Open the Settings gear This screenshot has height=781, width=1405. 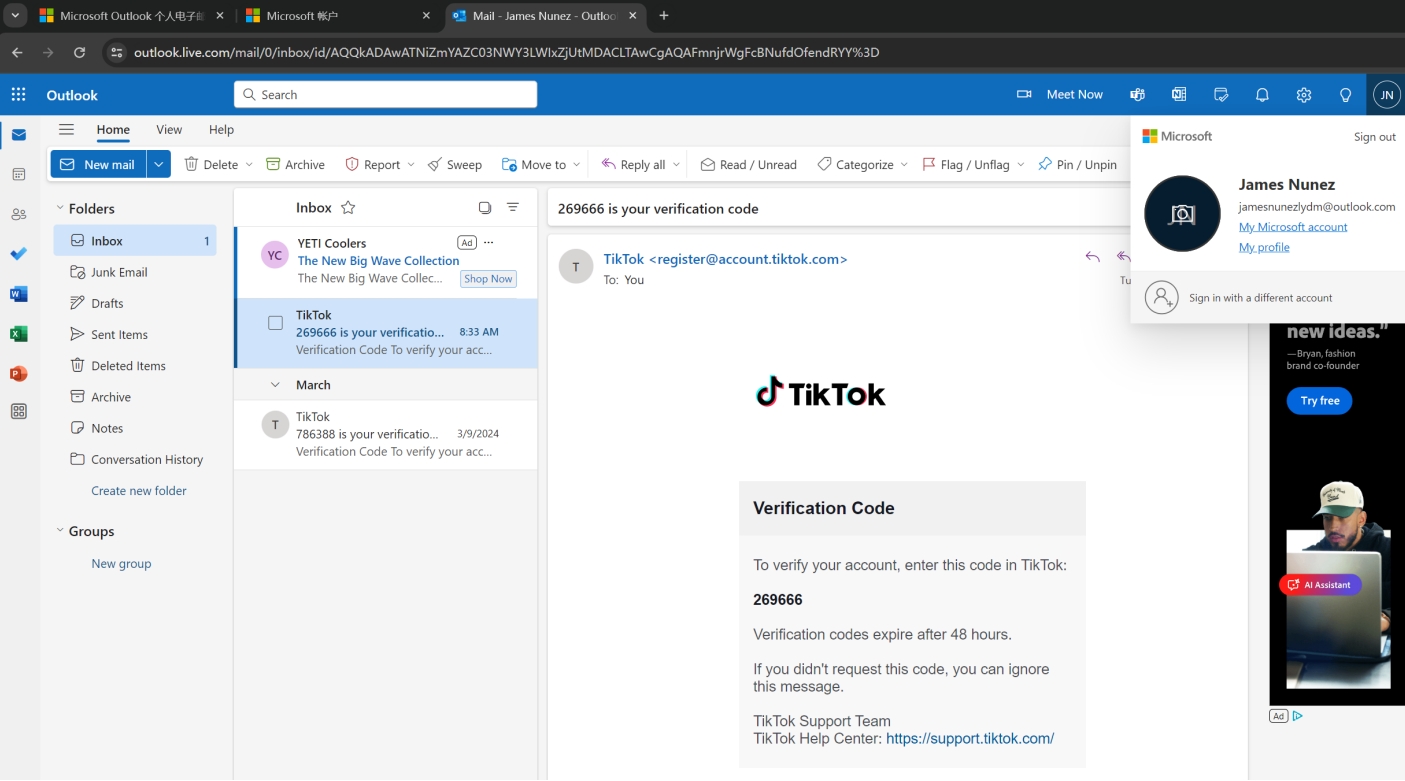pos(1304,94)
